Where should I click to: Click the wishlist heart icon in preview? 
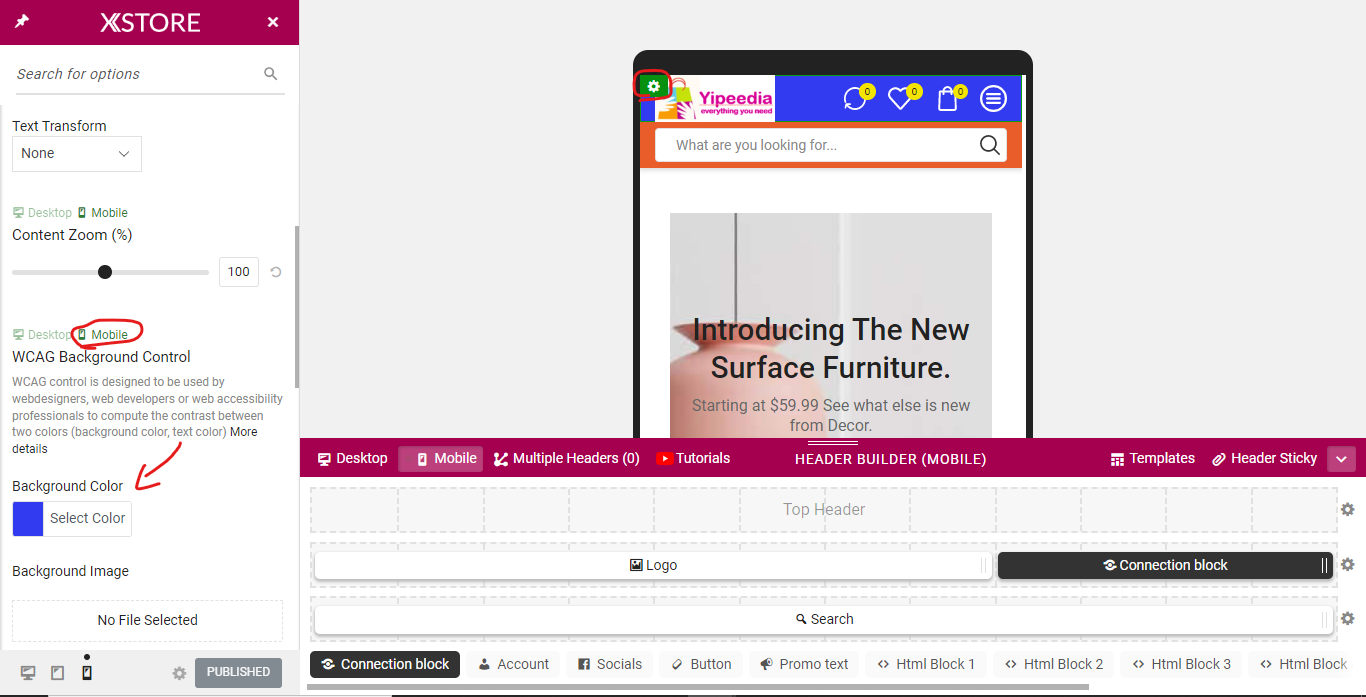point(902,98)
